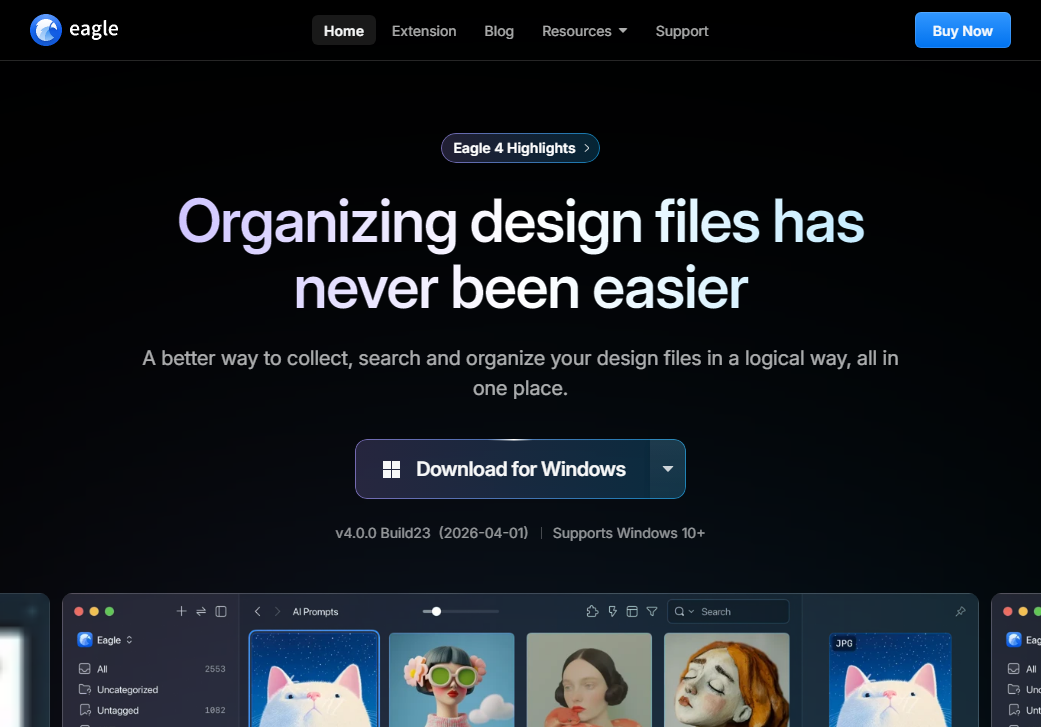Open Eagle 4 Highlights badge link
1041x727 pixels.
tap(520, 148)
